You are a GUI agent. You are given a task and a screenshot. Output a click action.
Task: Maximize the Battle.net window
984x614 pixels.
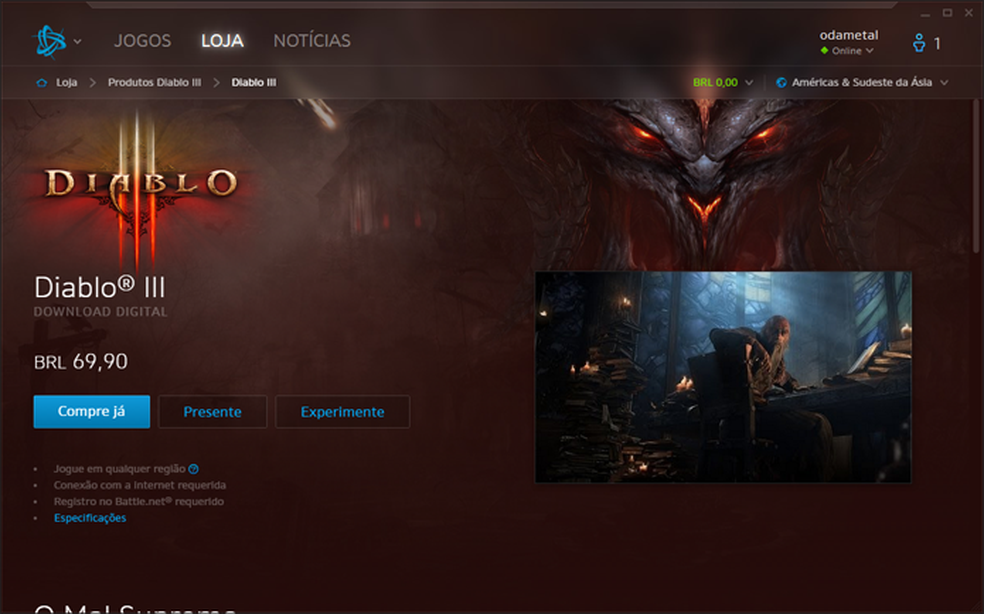947,13
